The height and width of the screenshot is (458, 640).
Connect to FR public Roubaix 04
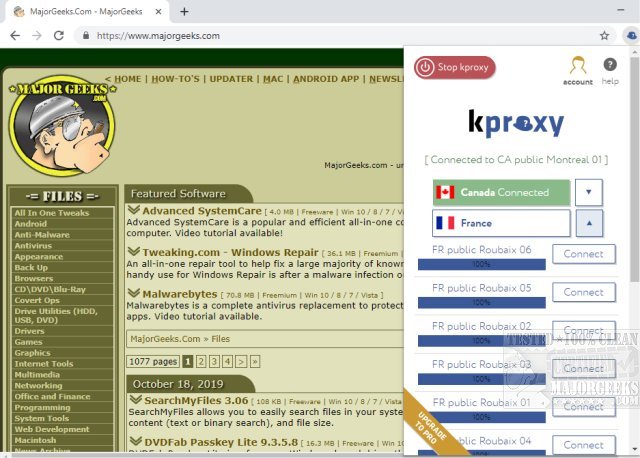coord(584,445)
